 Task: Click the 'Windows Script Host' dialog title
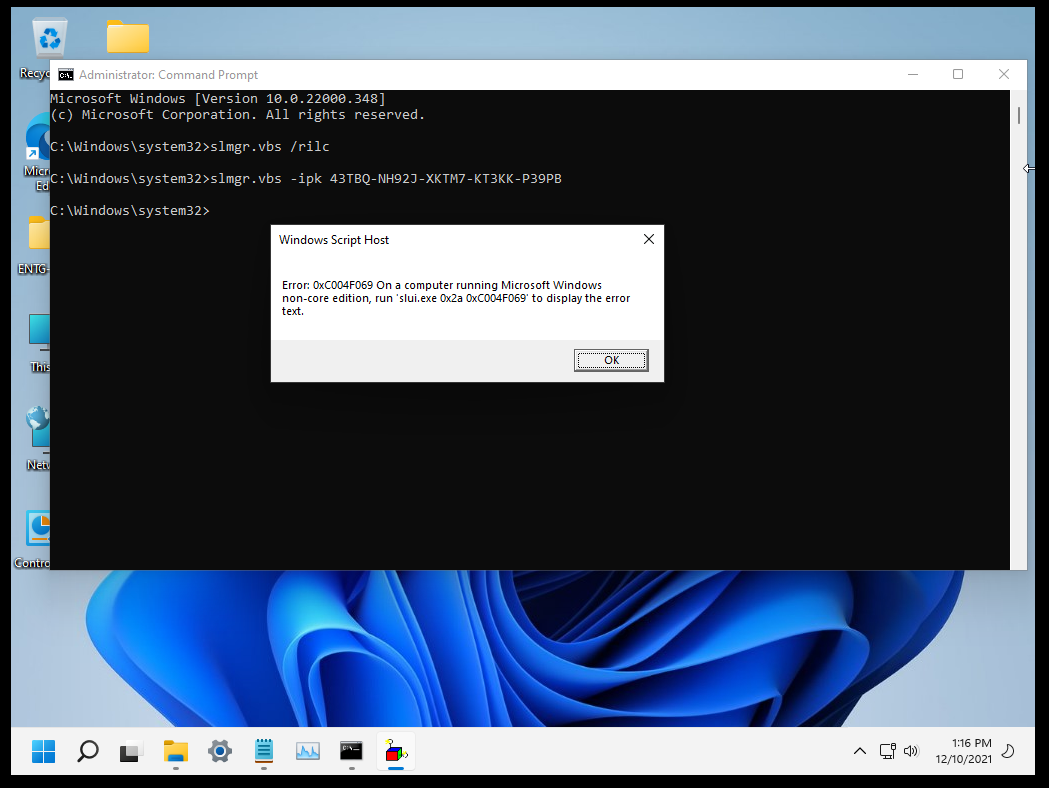pos(334,239)
